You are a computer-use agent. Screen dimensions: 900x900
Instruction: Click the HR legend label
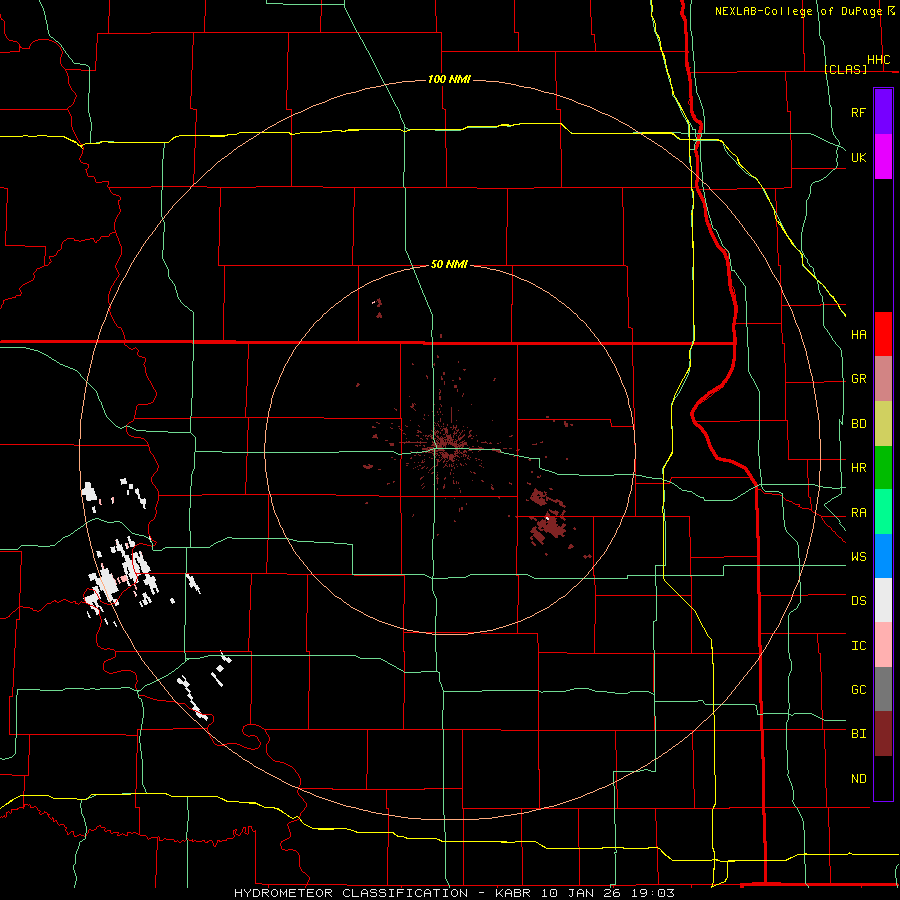click(858, 468)
